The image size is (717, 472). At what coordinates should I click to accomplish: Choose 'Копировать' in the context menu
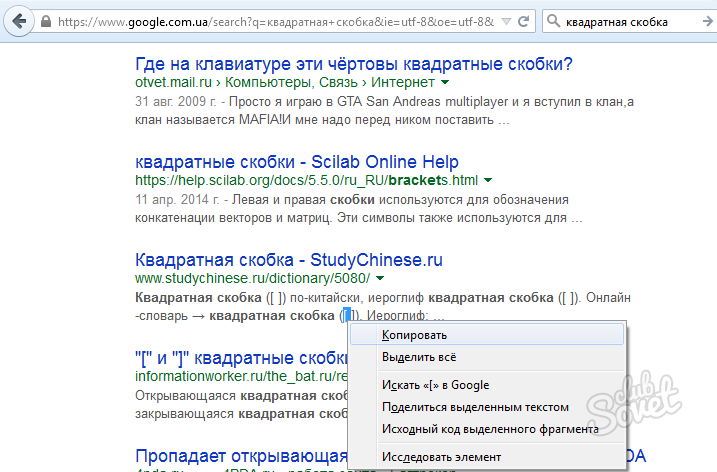pyautogui.click(x=414, y=335)
